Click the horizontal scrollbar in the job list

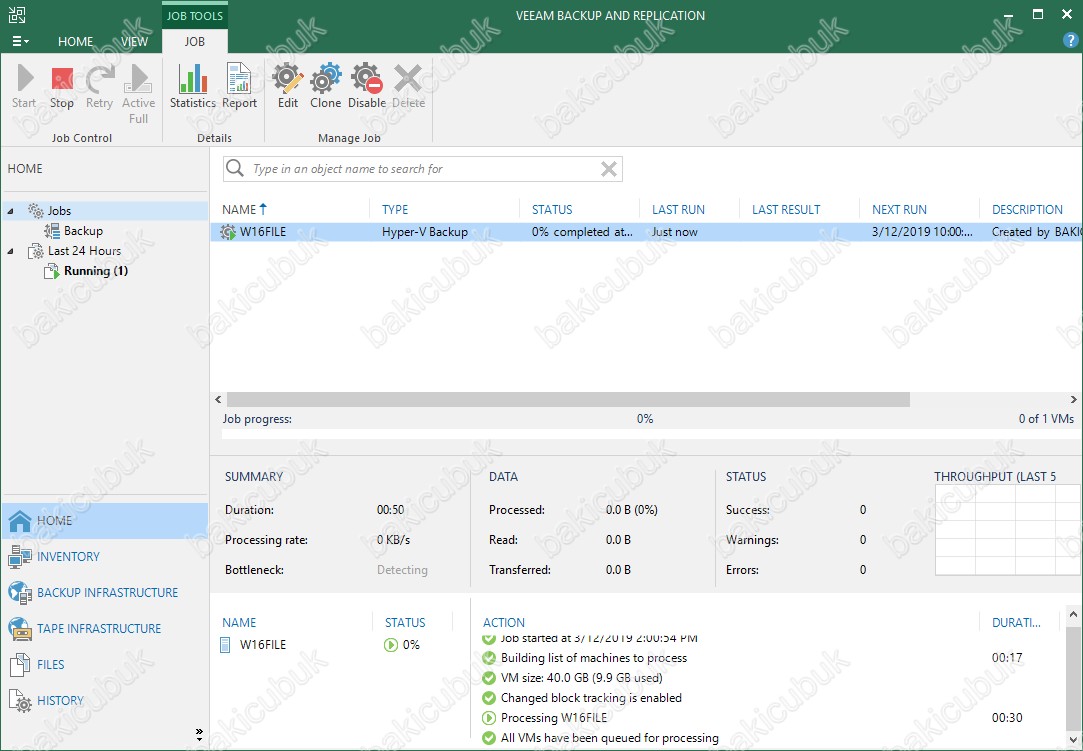coord(568,399)
